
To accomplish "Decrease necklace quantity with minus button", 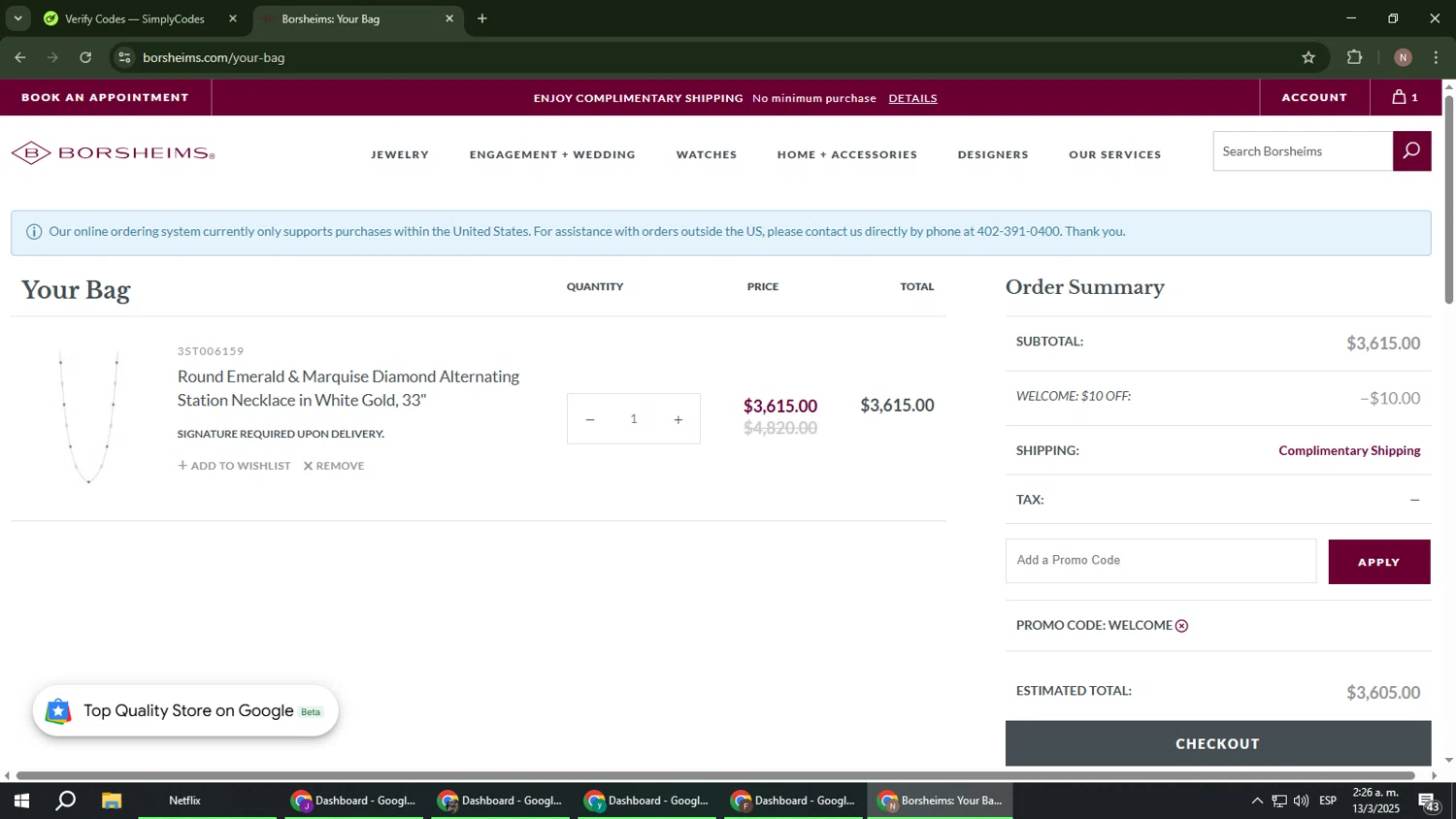I will tap(590, 419).
